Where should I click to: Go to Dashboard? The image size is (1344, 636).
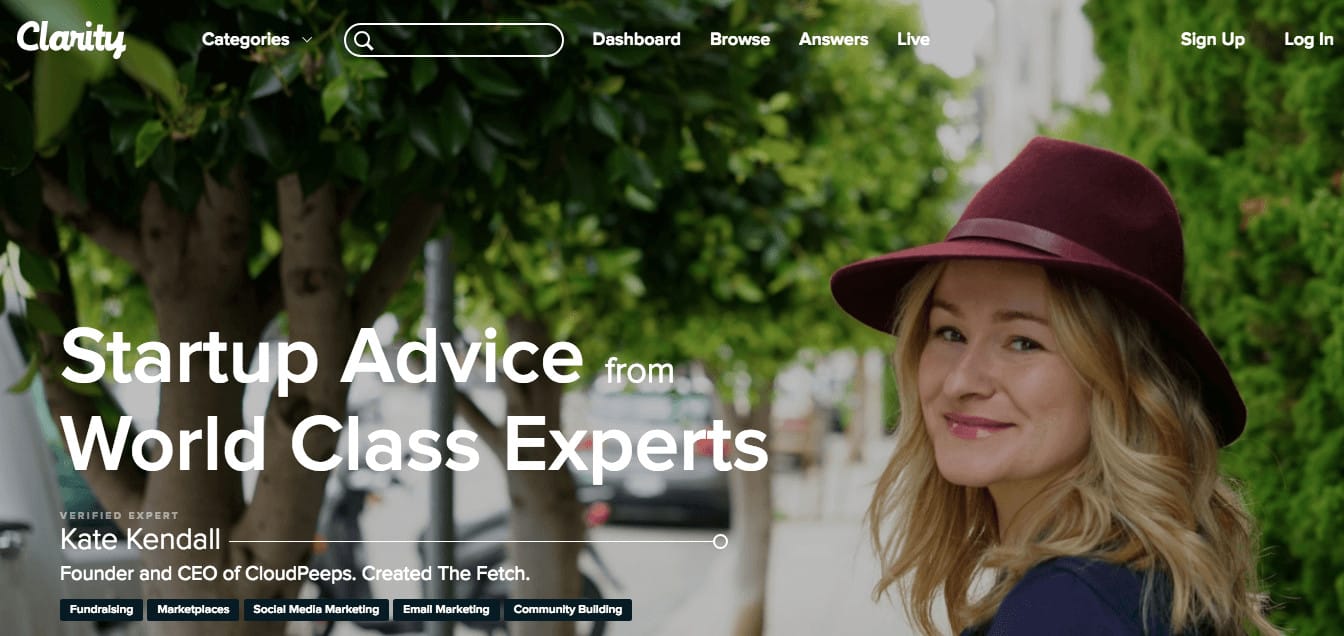tap(636, 40)
